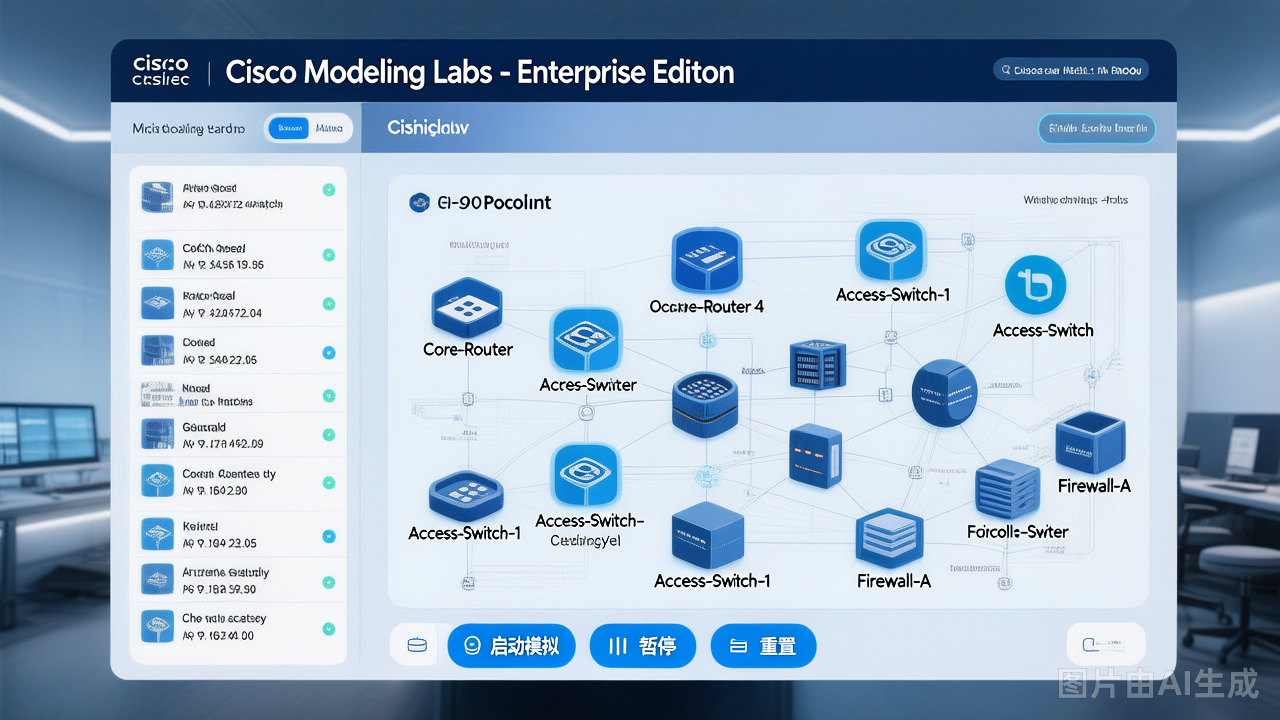Click the 启动模拟 start simulation button
This screenshot has height=720, width=1280.
click(x=512, y=646)
